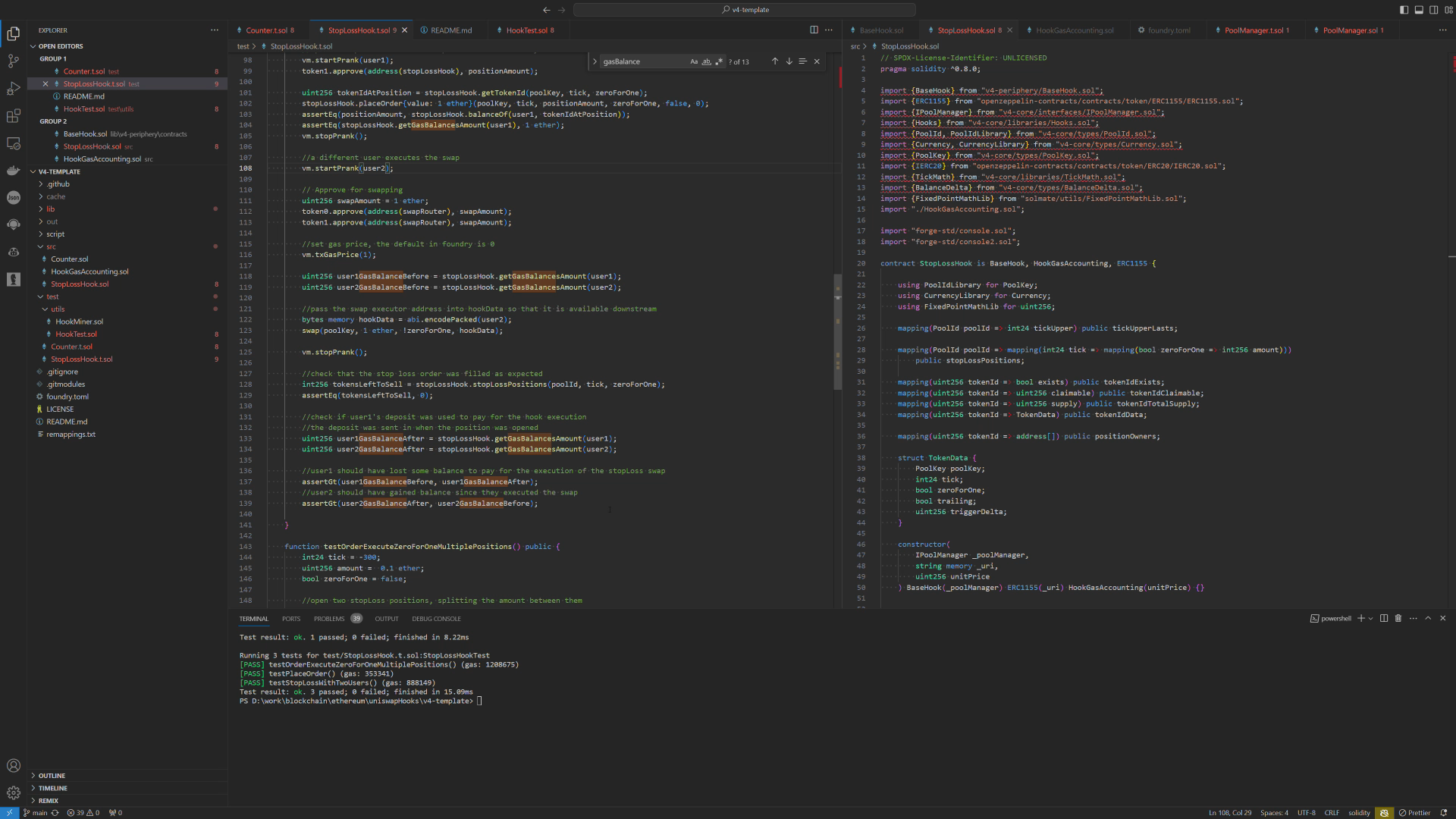Open errors and warnings count in status bar
Image resolution: width=1456 pixels, height=819 pixels.
click(x=83, y=813)
